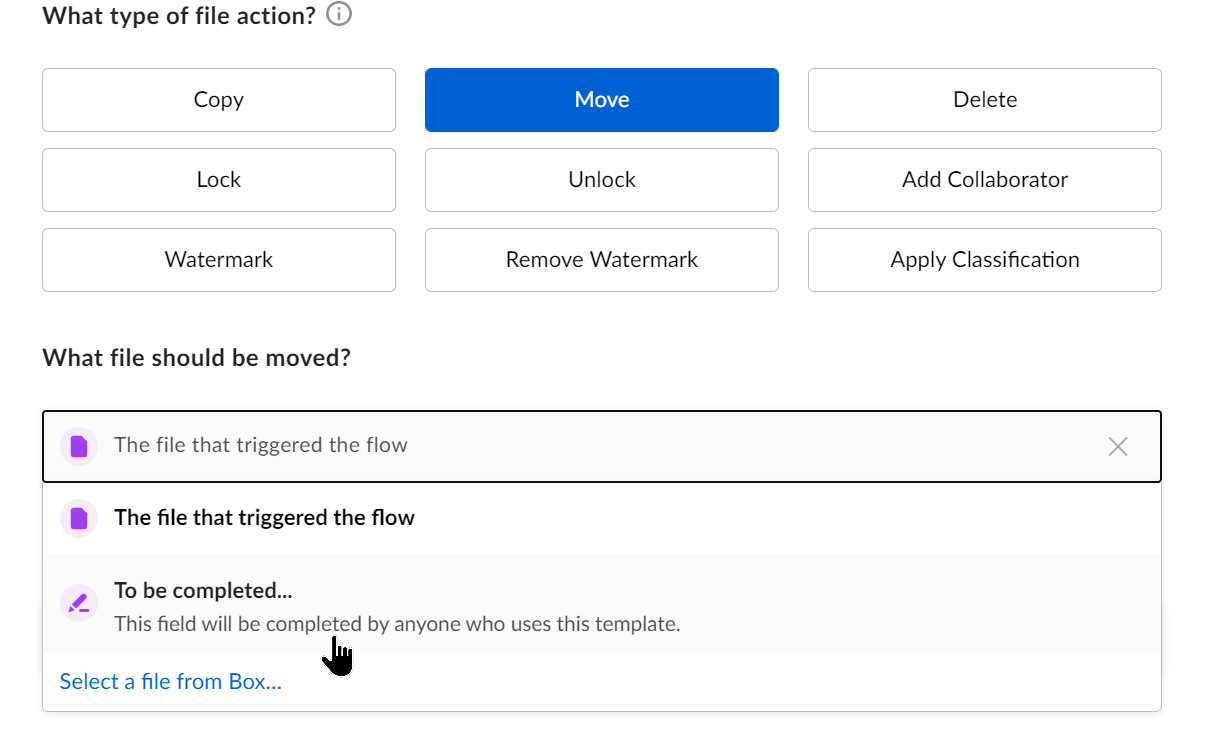Select the 'To be completed...' option
This screenshot has width=1206, height=737.
pyautogui.click(x=203, y=591)
